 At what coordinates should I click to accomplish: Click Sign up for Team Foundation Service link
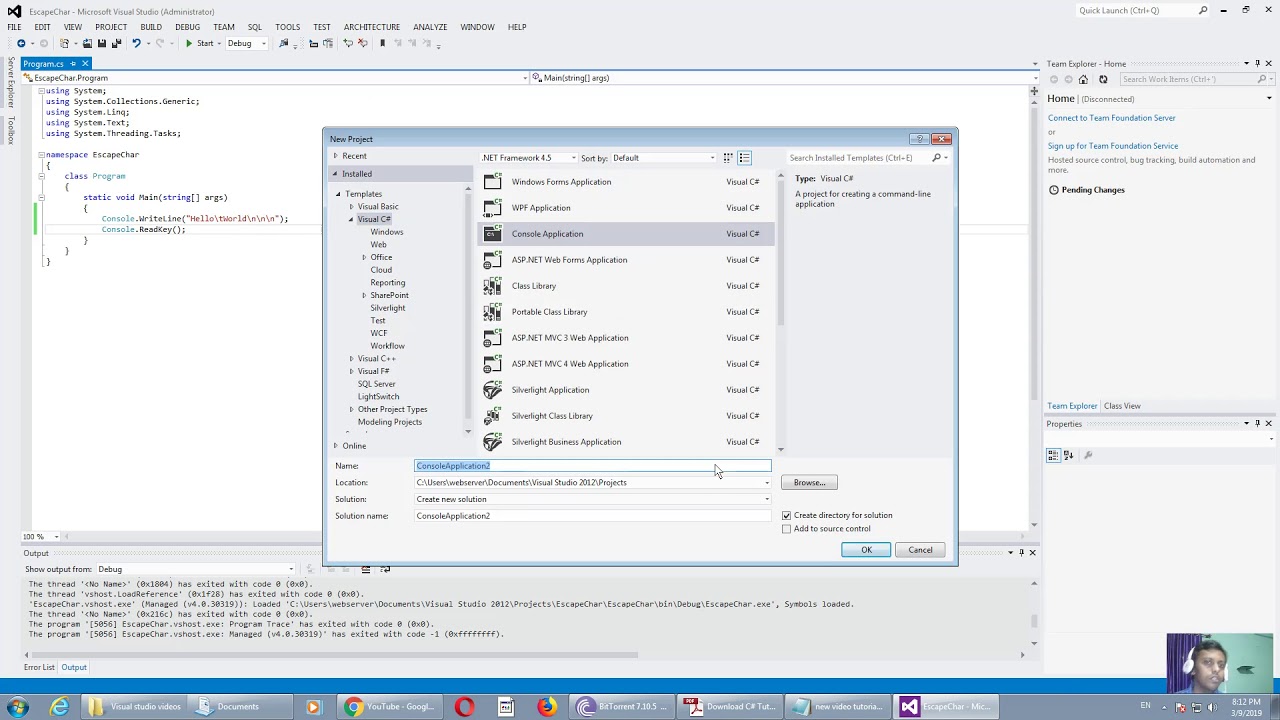(1113, 146)
